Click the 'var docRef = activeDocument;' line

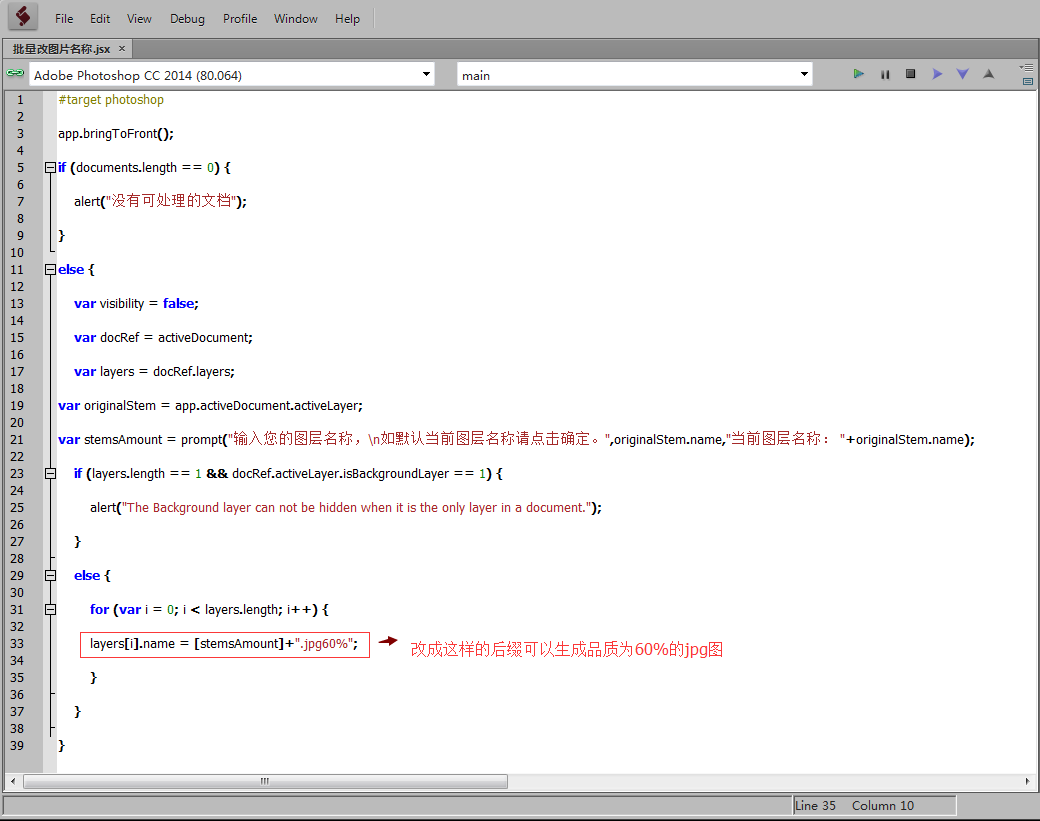(x=163, y=338)
